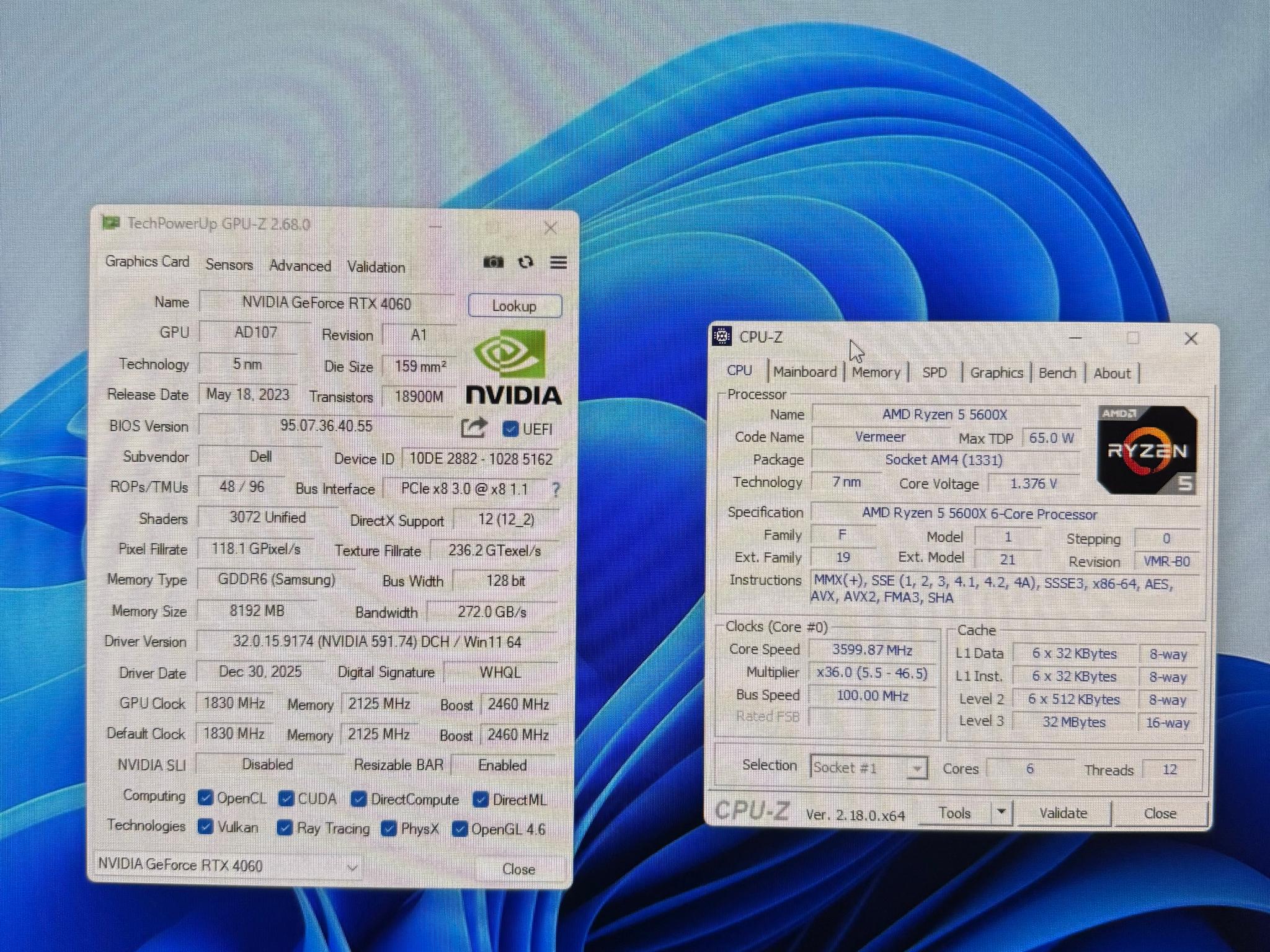Toggle the OpenCL checkbox

[205, 798]
